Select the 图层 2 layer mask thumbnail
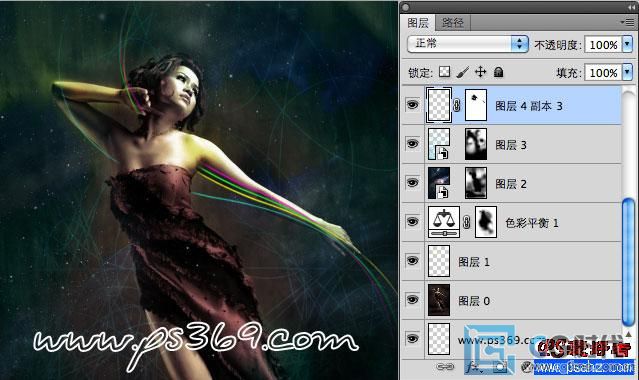 (476, 183)
